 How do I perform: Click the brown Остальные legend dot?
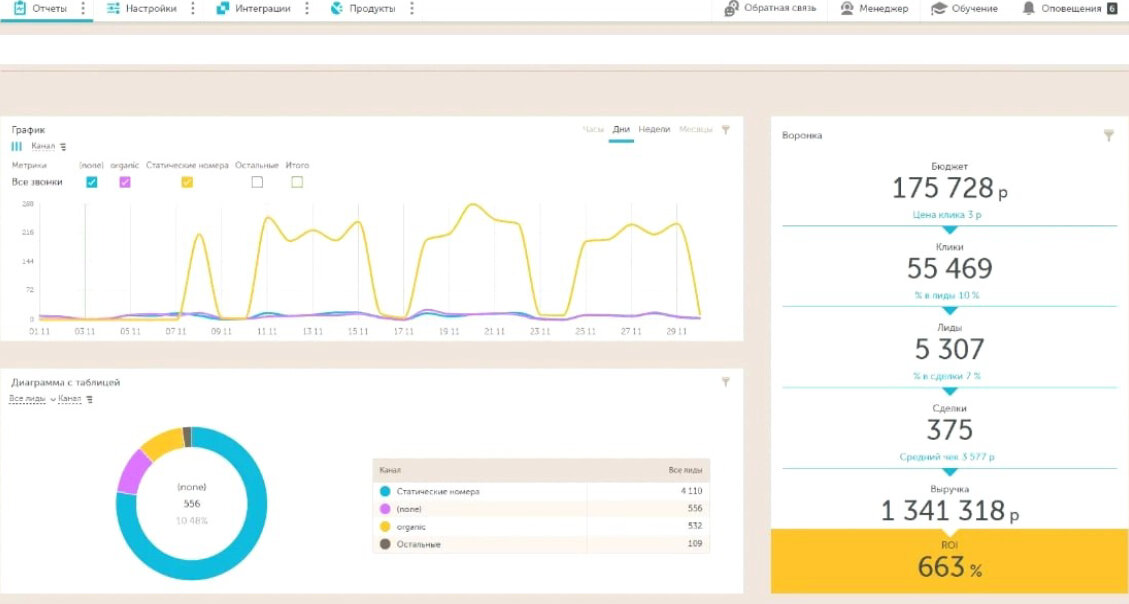(x=385, y=544)
